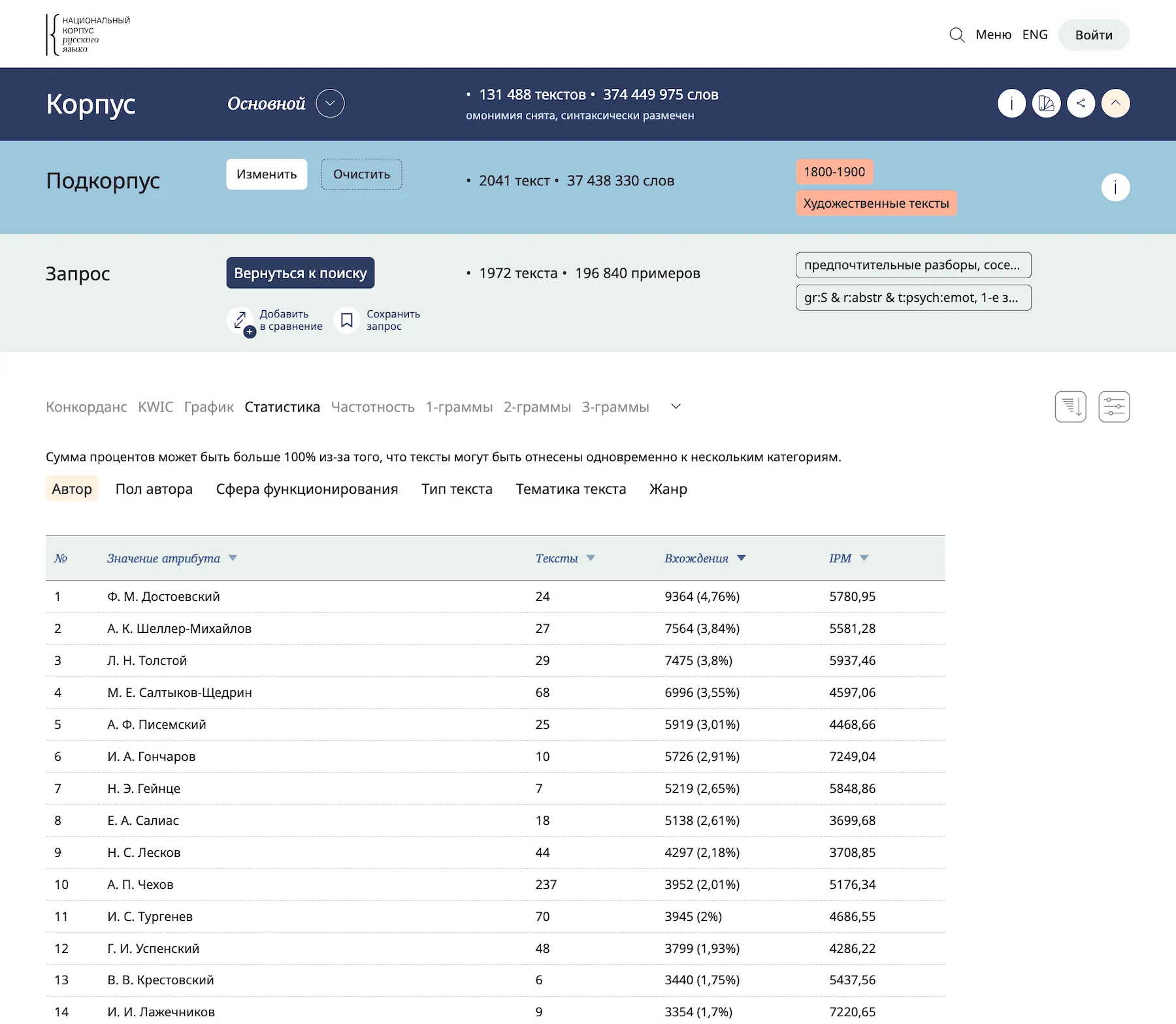The width and height of the screenshot is (1176, 1024).
Task: Sort by Значение атрибута column arrow
Action: point(233,558)
